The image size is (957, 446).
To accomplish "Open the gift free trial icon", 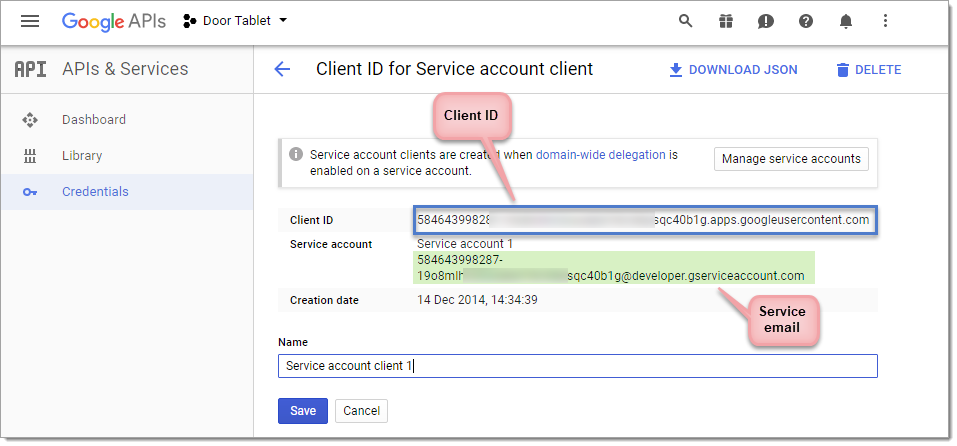I will pos(725,21).
